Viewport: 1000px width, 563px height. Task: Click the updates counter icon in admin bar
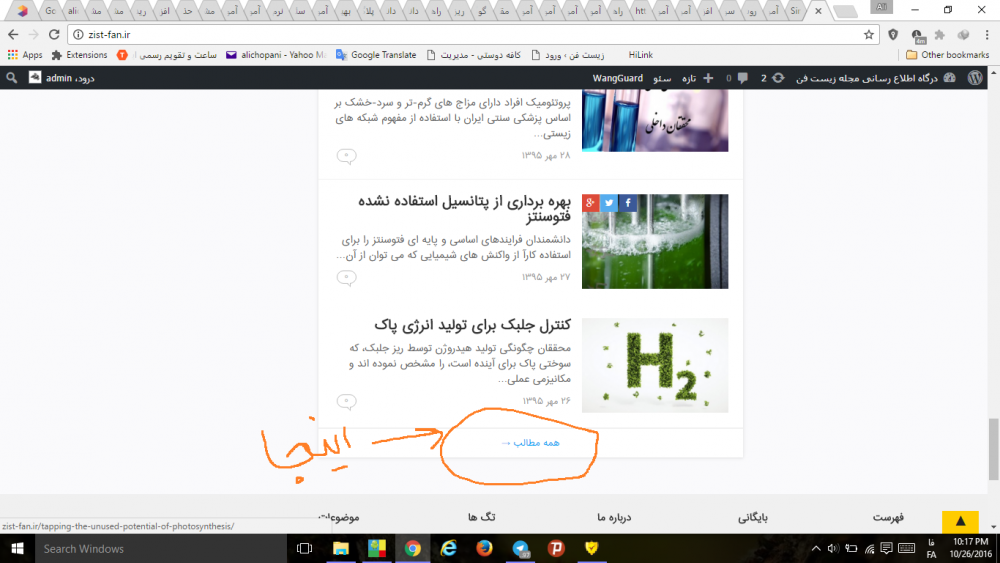click(x=771, y=77)
